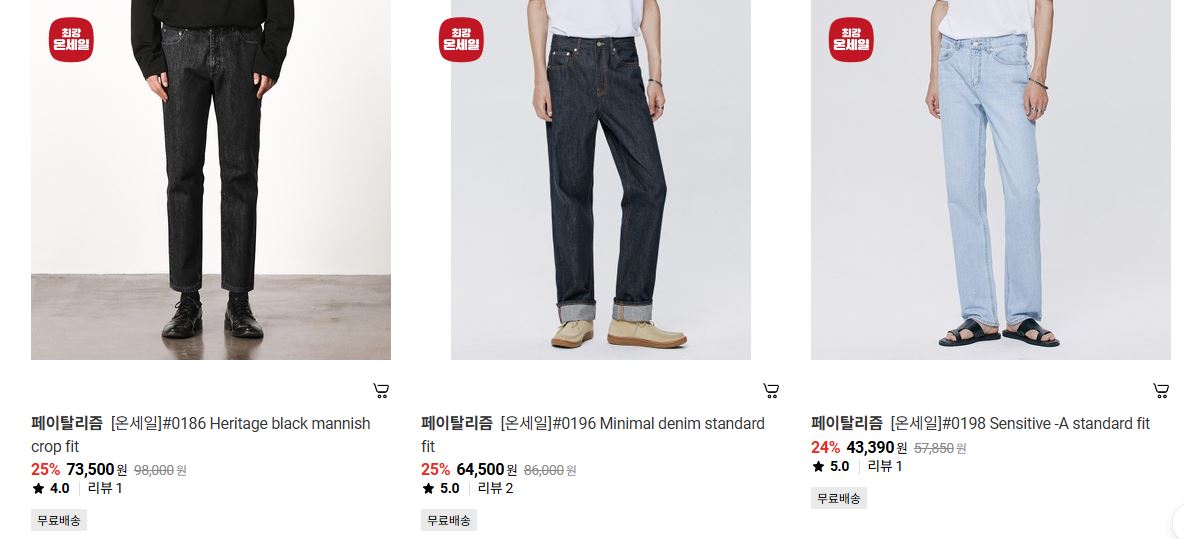
Task: Open #0198 Sensitive -A standard fit title
Action: pyautogui.click(x=1019, y=424)
